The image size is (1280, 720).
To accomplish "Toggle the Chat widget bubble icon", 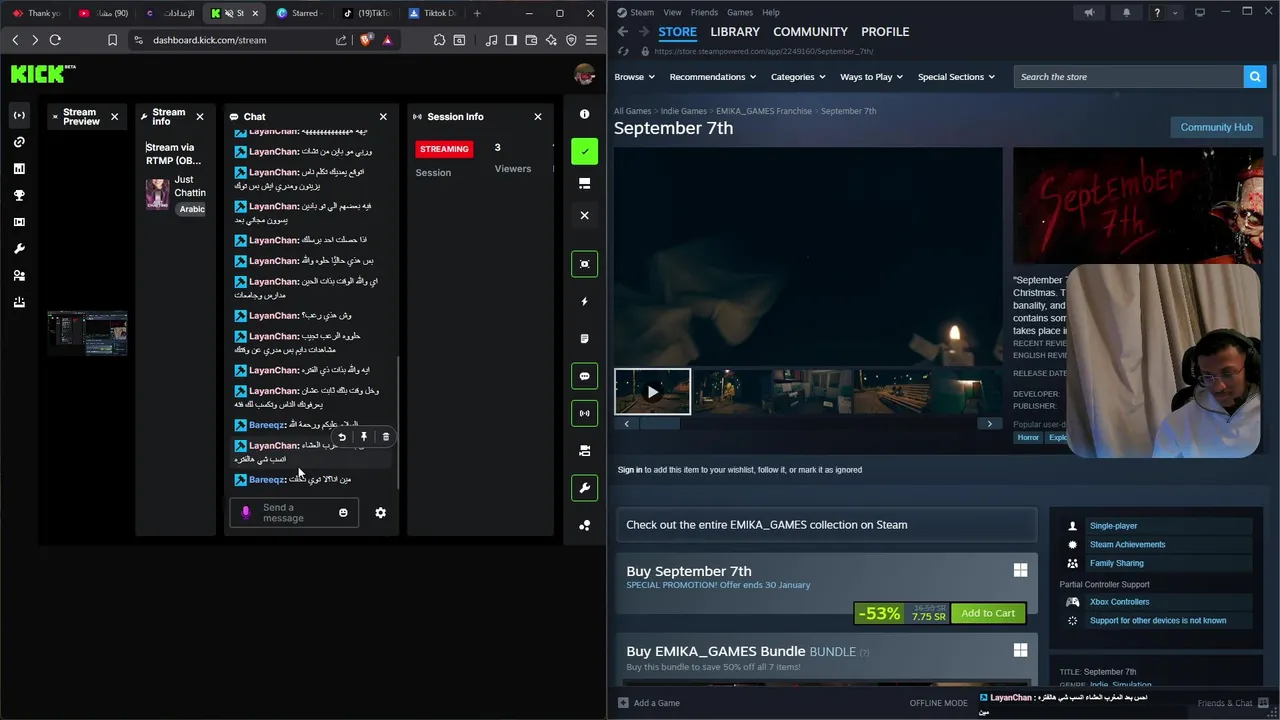I will tap(585, 376).
